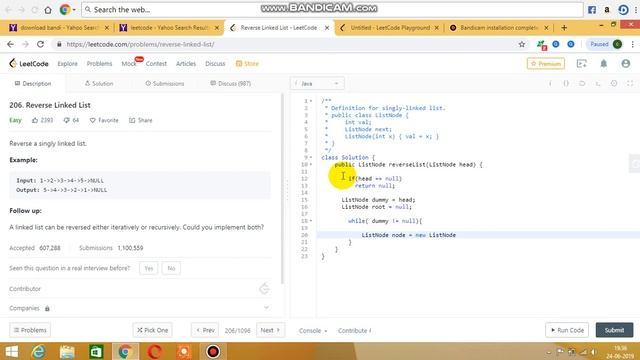Open Windows Start menu

(x=11, y=351)
